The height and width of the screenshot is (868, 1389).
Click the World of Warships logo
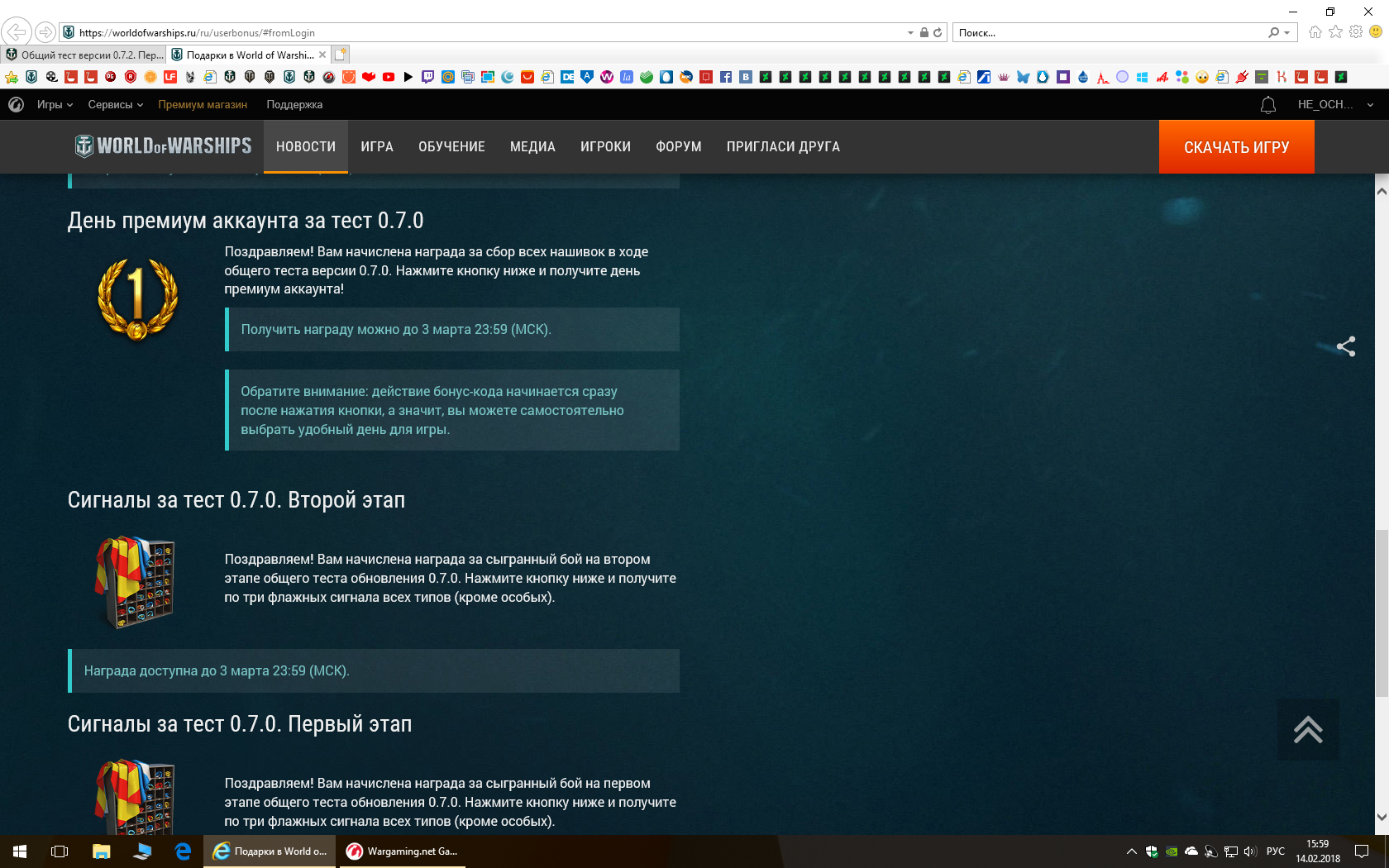[163, 146]
